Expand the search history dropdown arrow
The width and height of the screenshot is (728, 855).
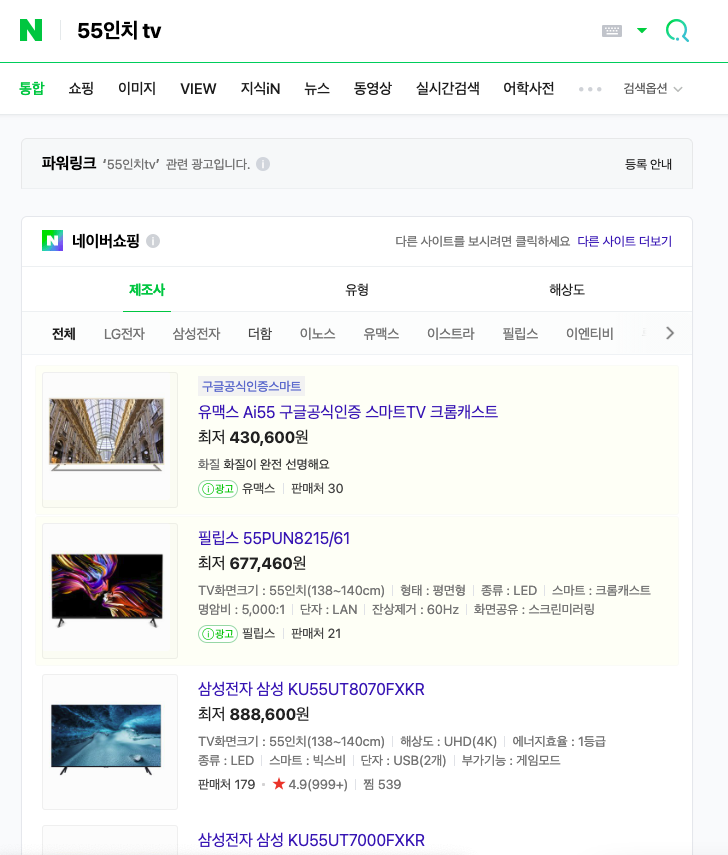642,31
